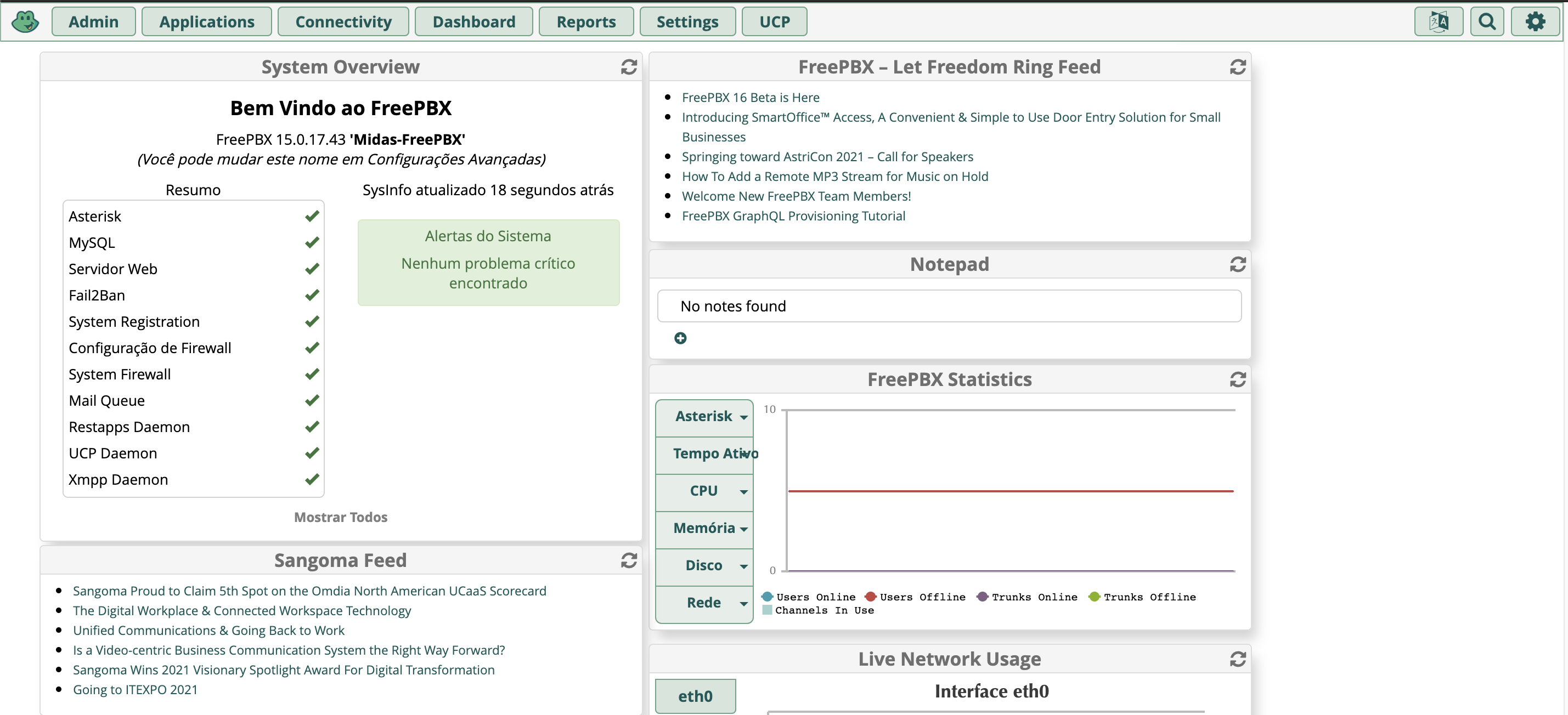Click the Mail Queue status checkmark
Image resolution: width=1568 pixels, height=715 pixels.
point(312,400)
